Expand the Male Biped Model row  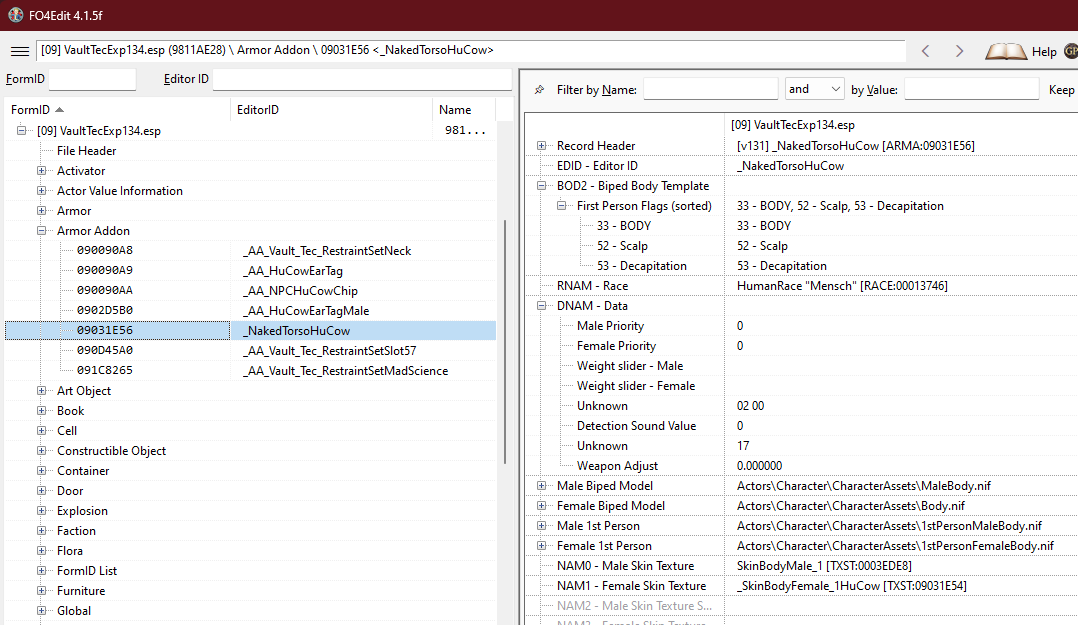(542, 485)
